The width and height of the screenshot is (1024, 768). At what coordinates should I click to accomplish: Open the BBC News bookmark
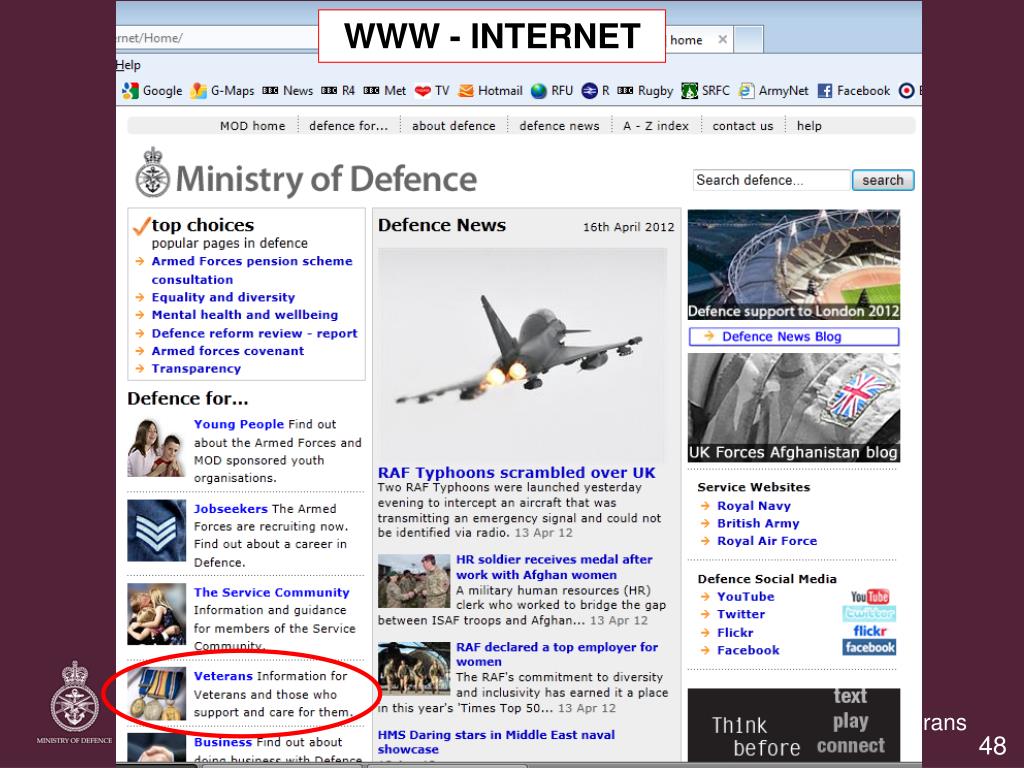pyautogui.click(x=287, y=91)
